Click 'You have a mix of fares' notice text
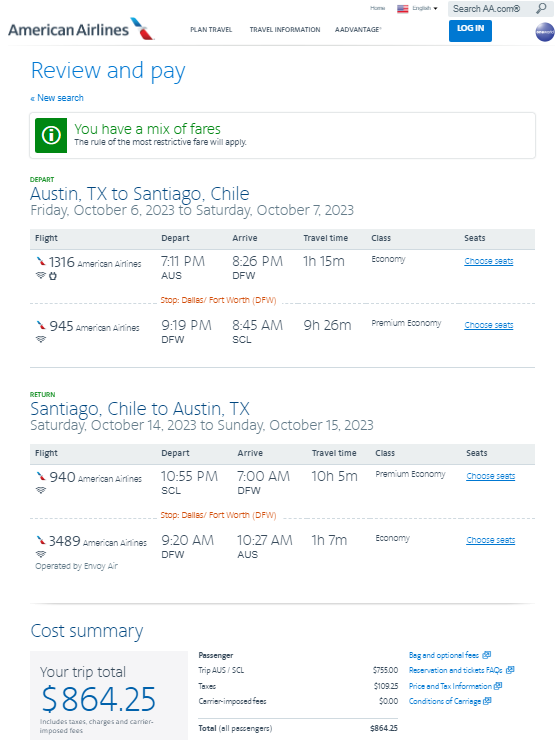This screenshot has width=555, height=740. [147, 129]
